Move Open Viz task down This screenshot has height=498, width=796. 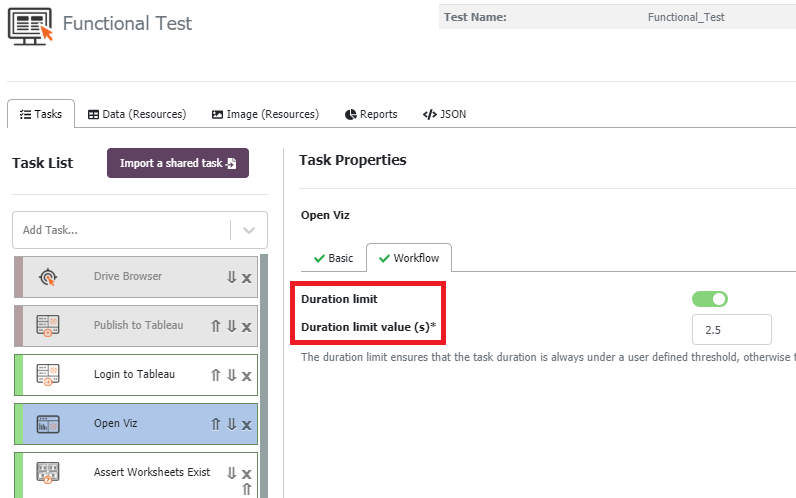pyautogui.click(x=231, y=424)
